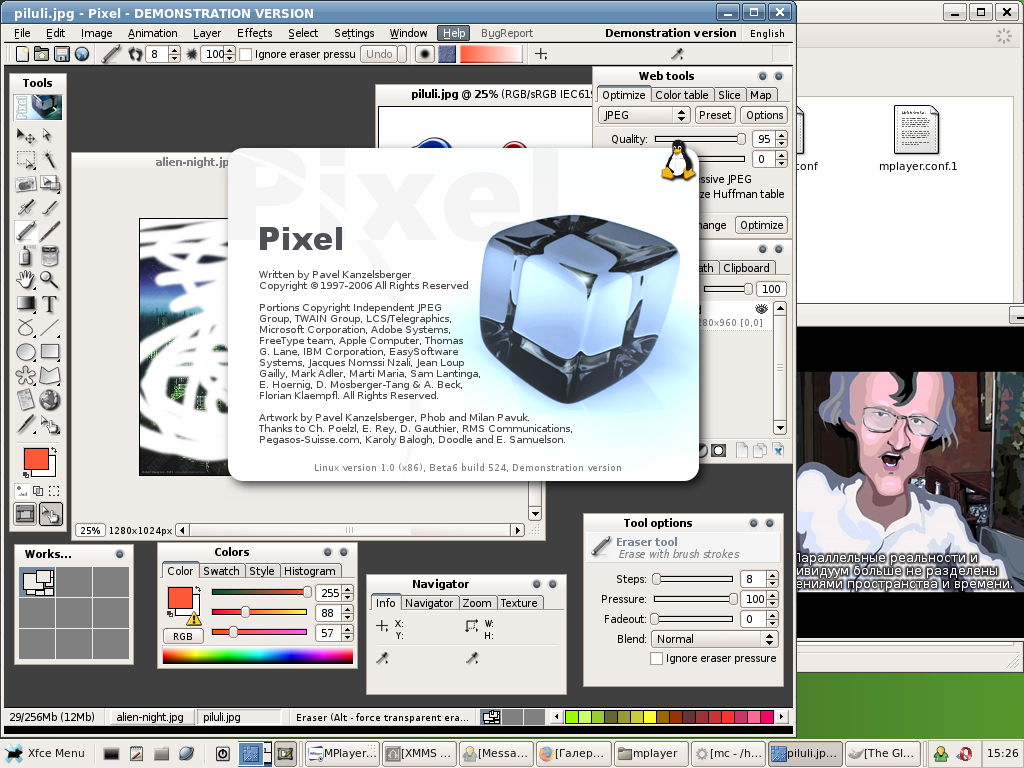This screenshot has height=768, width=1024.
Task: Adjust the Quality value stepper arrows
Action: pos(782,138)
